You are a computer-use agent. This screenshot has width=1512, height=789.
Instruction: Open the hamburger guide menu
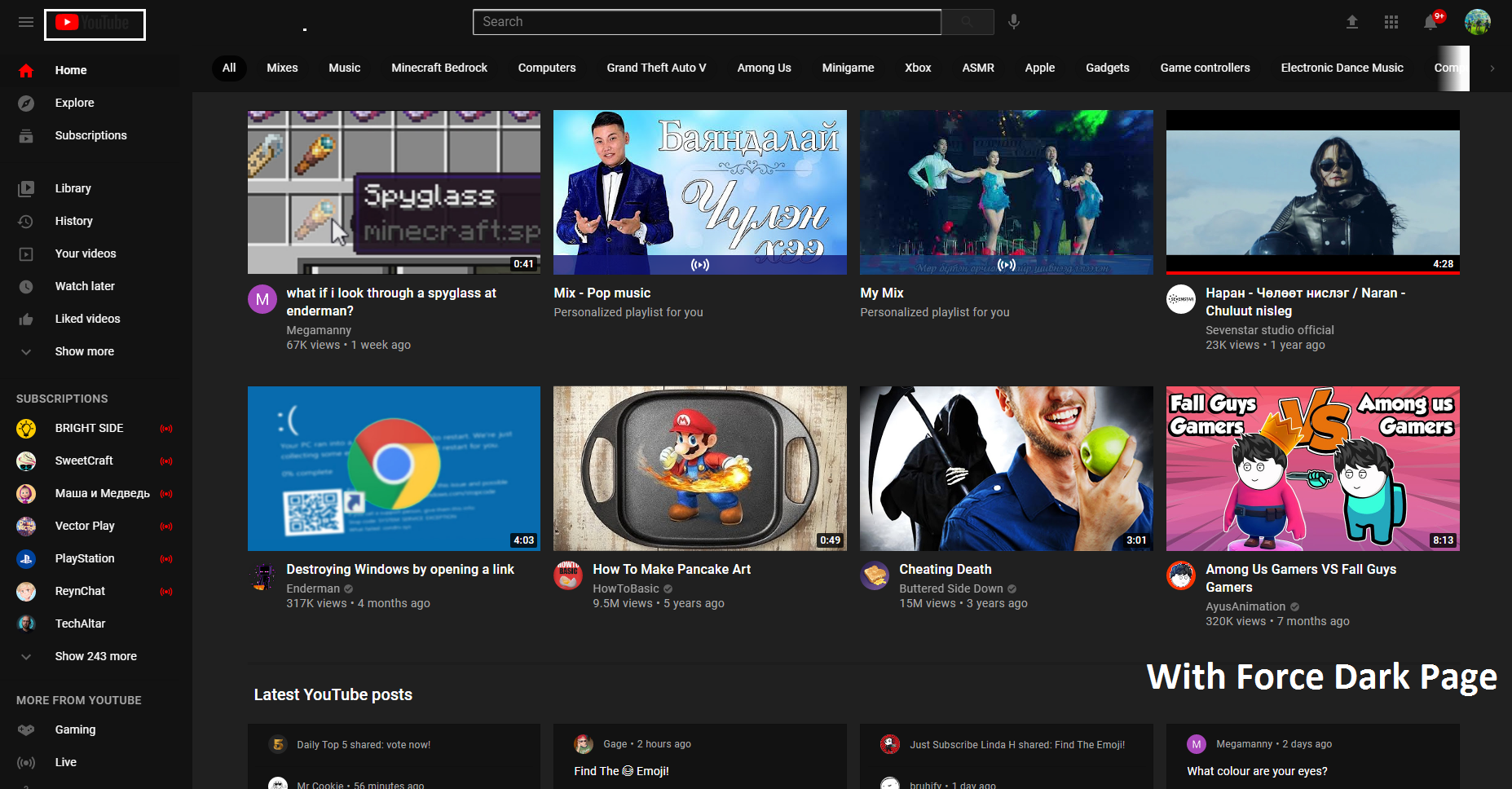tap(26, 22)
